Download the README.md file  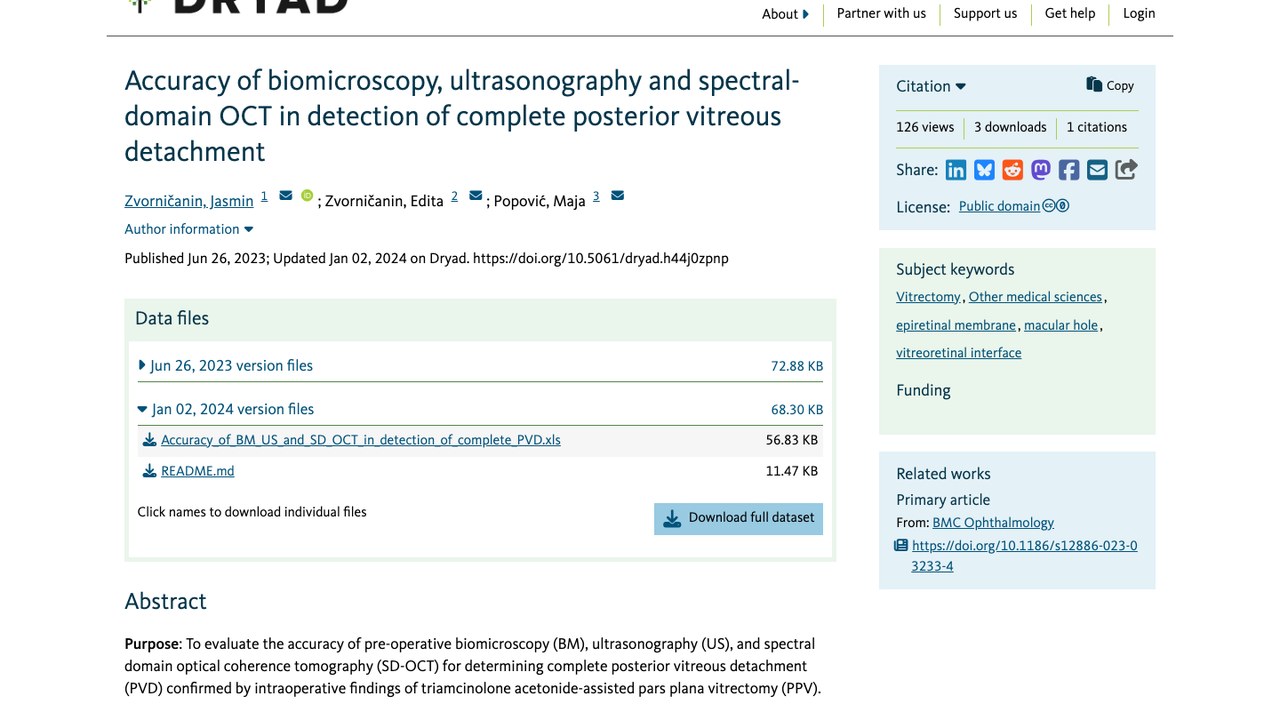tap(197, 471)
